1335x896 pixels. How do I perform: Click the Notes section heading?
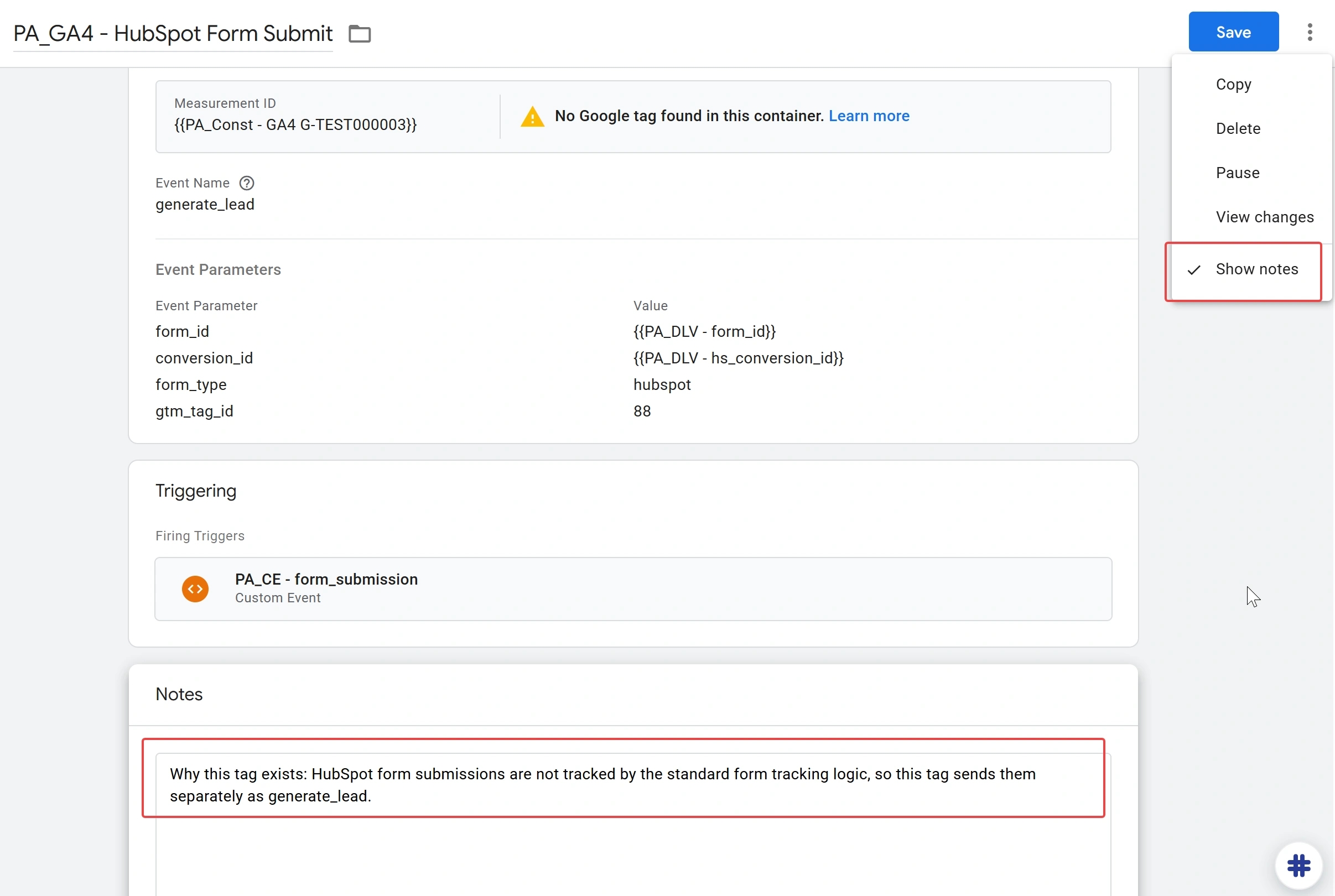[x=179, y=694]
